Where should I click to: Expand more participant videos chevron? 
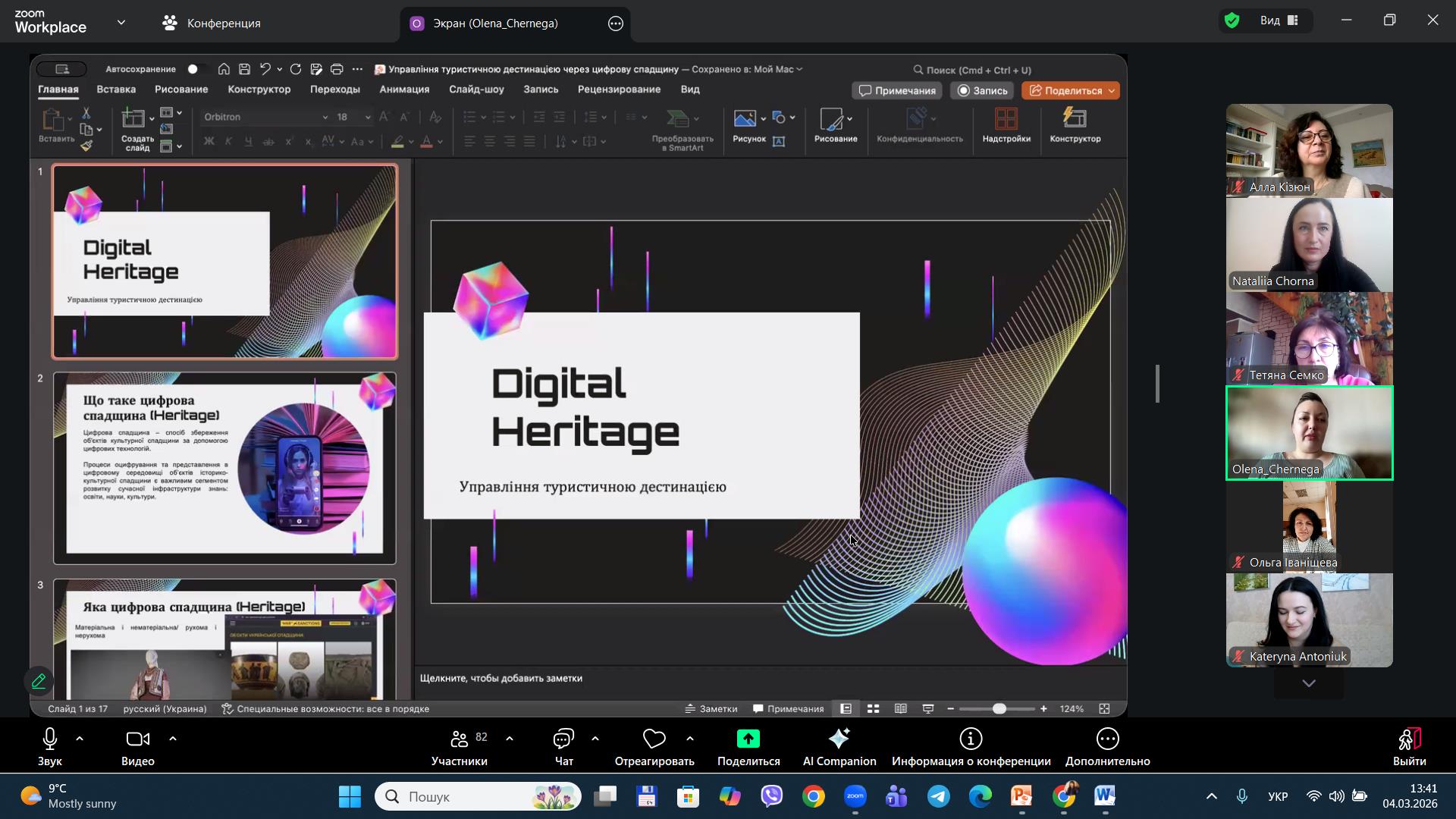coord(1309,683)
